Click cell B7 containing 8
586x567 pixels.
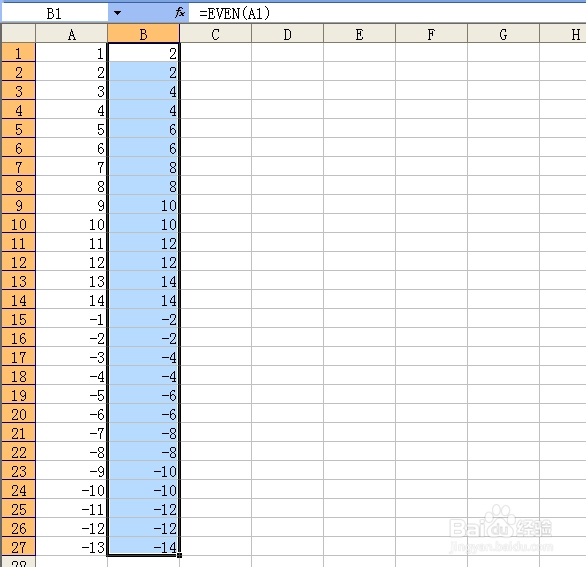tap(144, 167)
